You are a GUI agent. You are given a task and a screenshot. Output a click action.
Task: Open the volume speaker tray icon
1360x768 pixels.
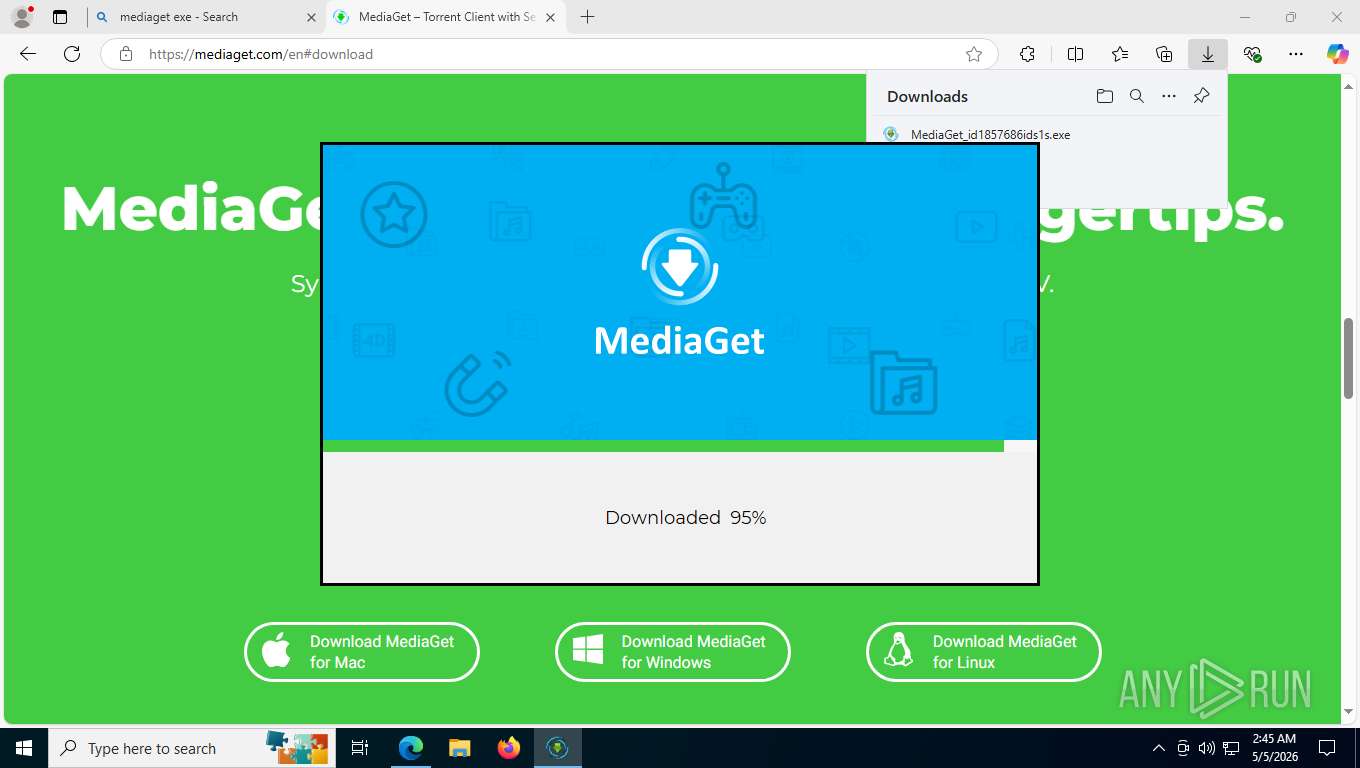pos(1207,748)
